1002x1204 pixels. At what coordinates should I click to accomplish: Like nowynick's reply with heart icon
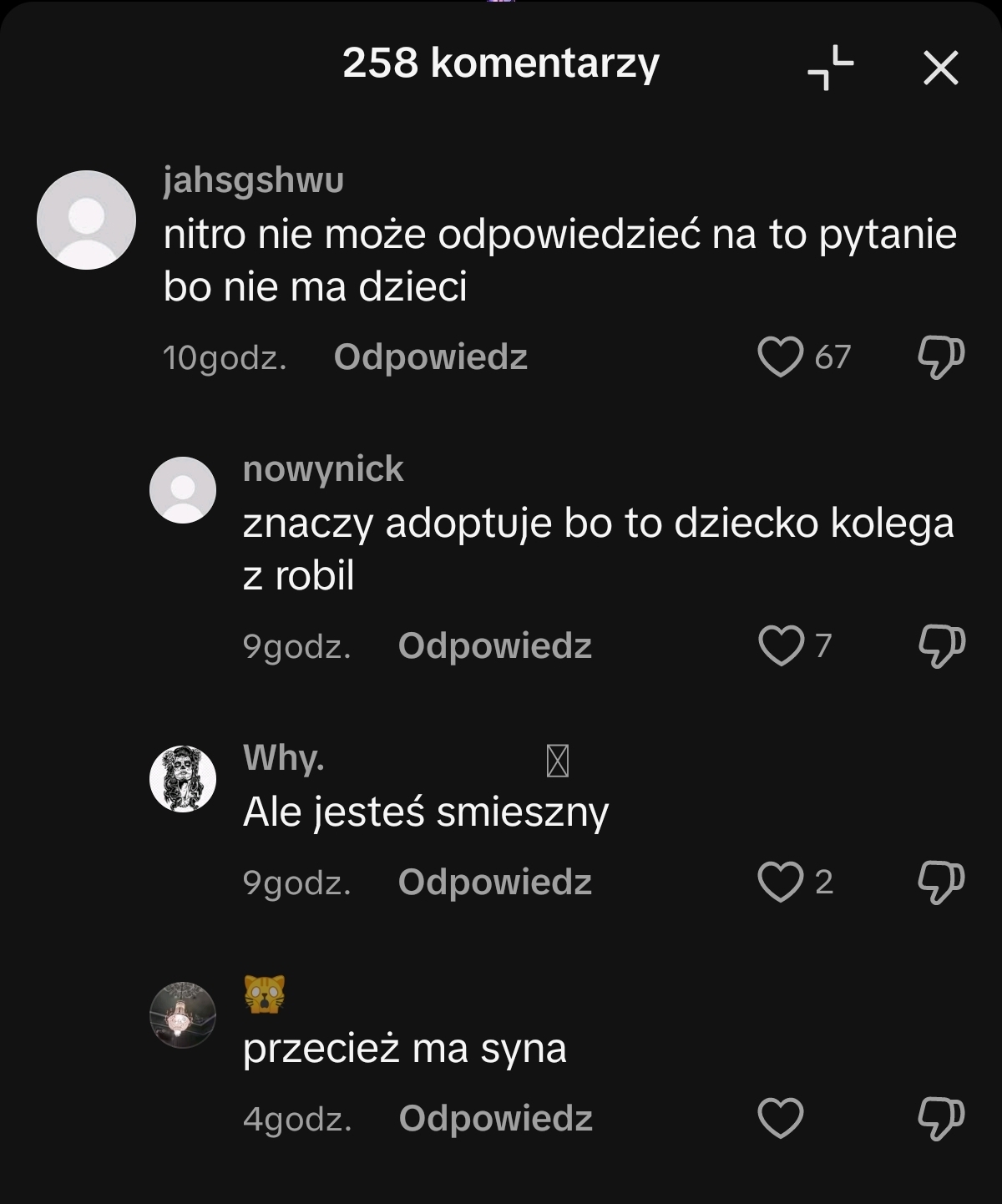click(780, 645)
